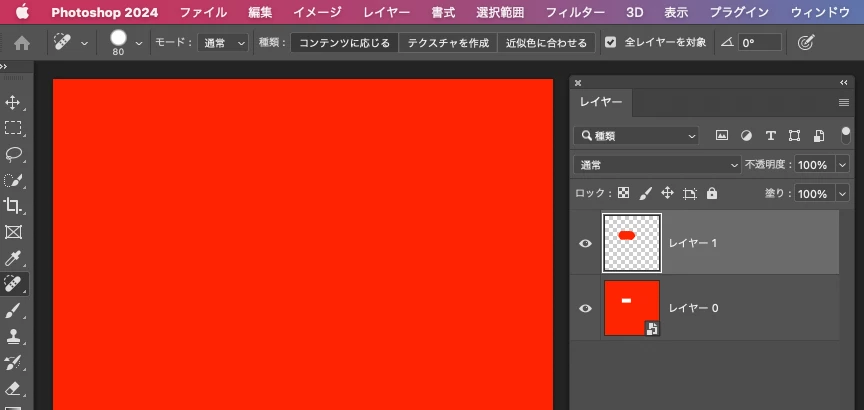Open the Apple menu
864x410 pixels.
(x=22, y=12)
